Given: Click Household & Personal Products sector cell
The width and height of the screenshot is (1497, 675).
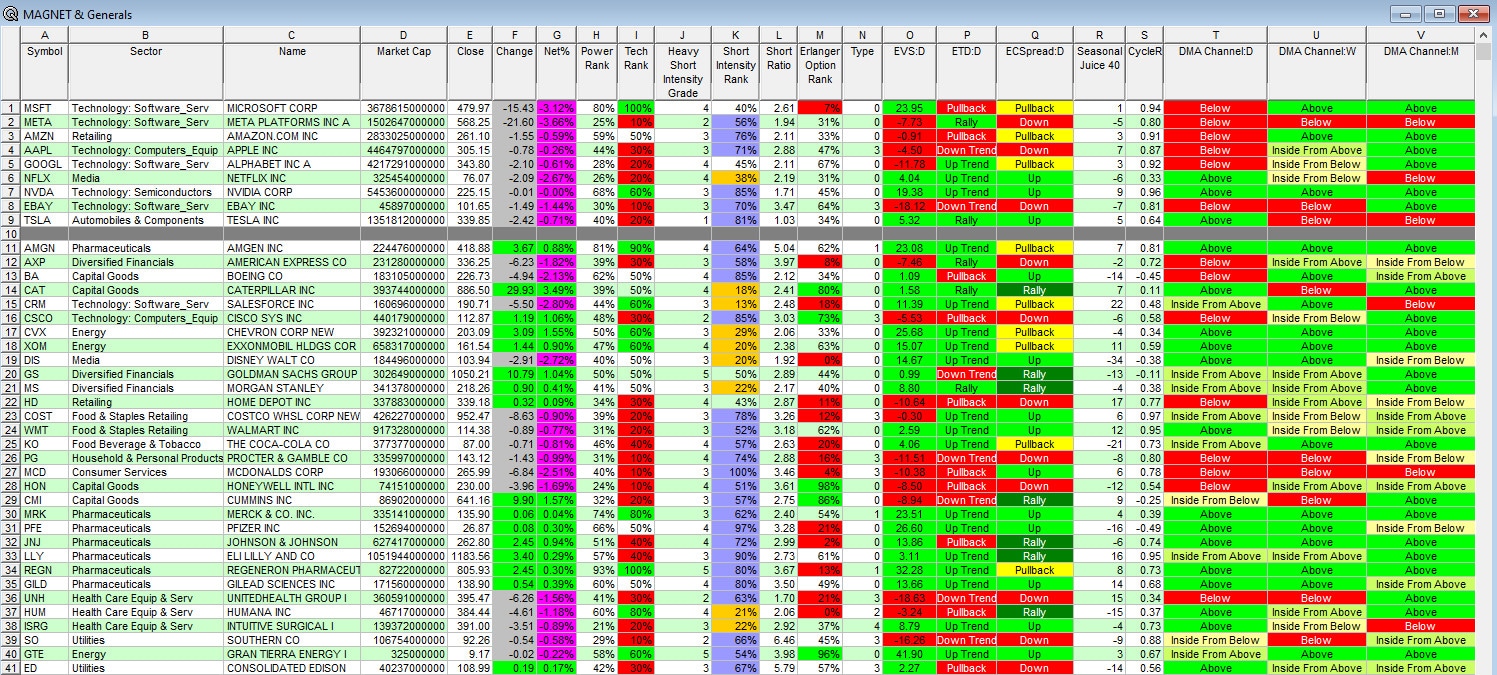Looking at the screenshot, I should pos(146,457).
